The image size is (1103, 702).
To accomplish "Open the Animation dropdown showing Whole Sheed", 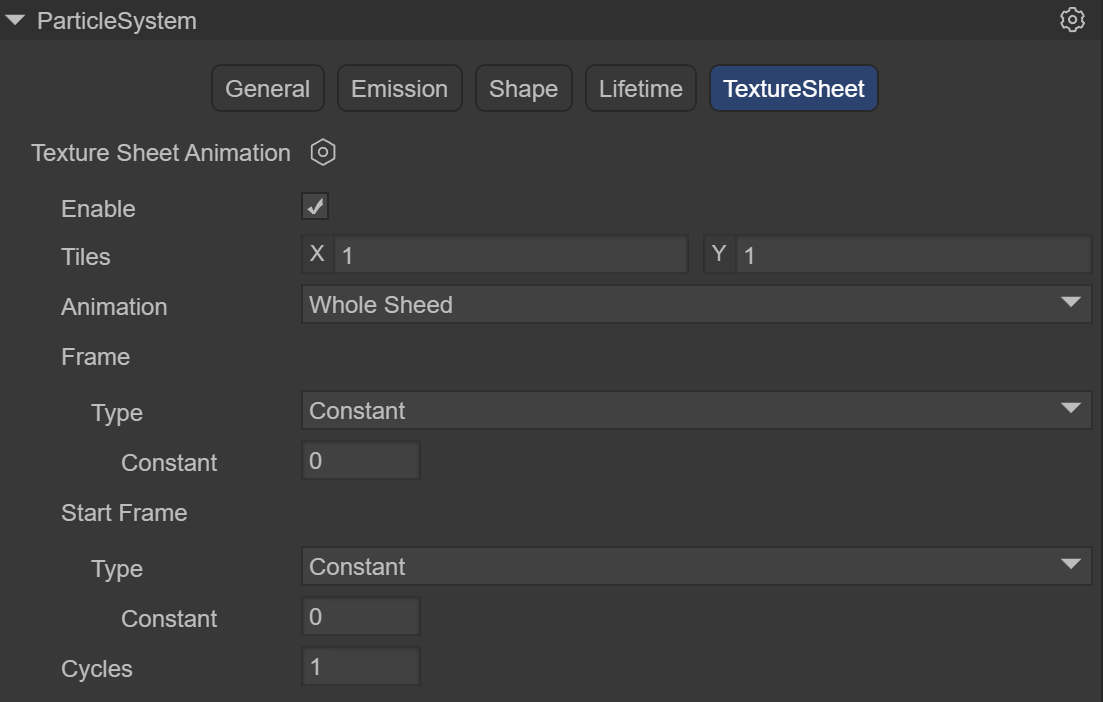I will (x=696, y=304).
